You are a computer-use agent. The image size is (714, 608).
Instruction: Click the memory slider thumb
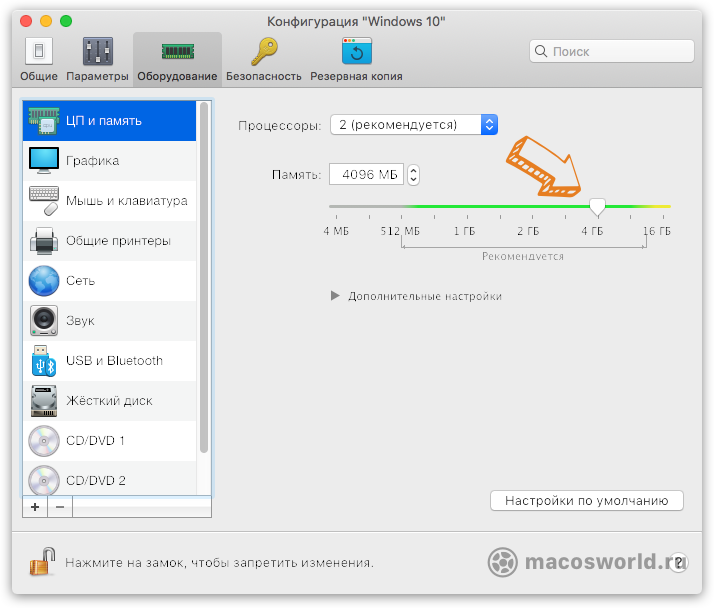tap(597, 207)
